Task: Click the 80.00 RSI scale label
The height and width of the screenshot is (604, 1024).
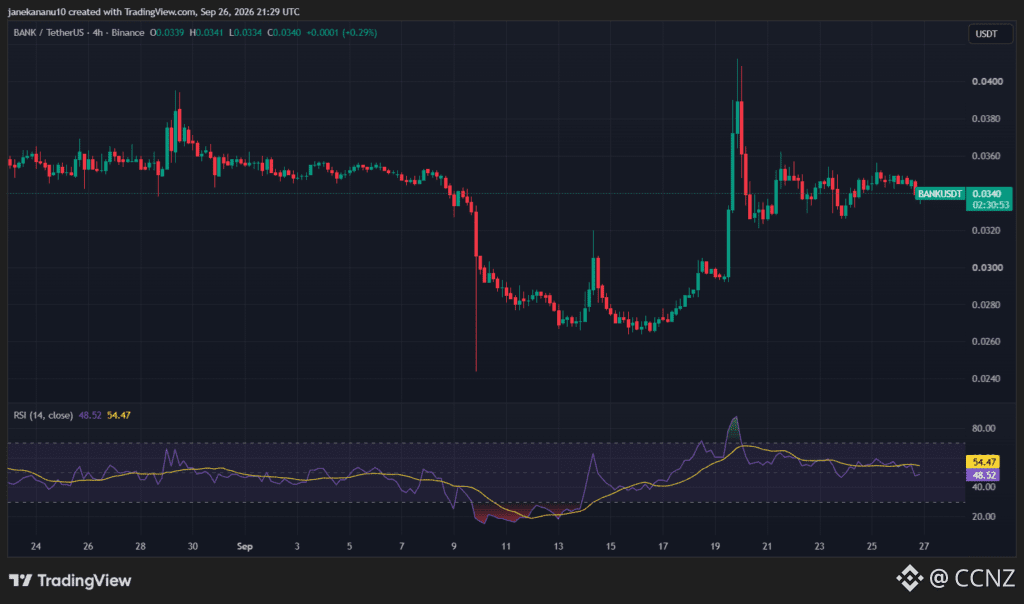Action: point(984,428)
